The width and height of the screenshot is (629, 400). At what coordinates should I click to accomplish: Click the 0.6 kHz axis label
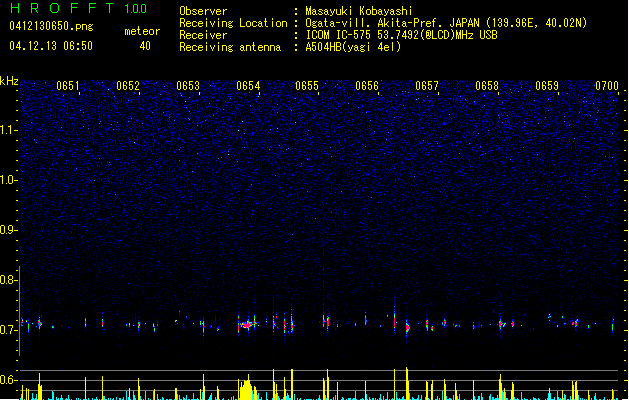[8, 380]
